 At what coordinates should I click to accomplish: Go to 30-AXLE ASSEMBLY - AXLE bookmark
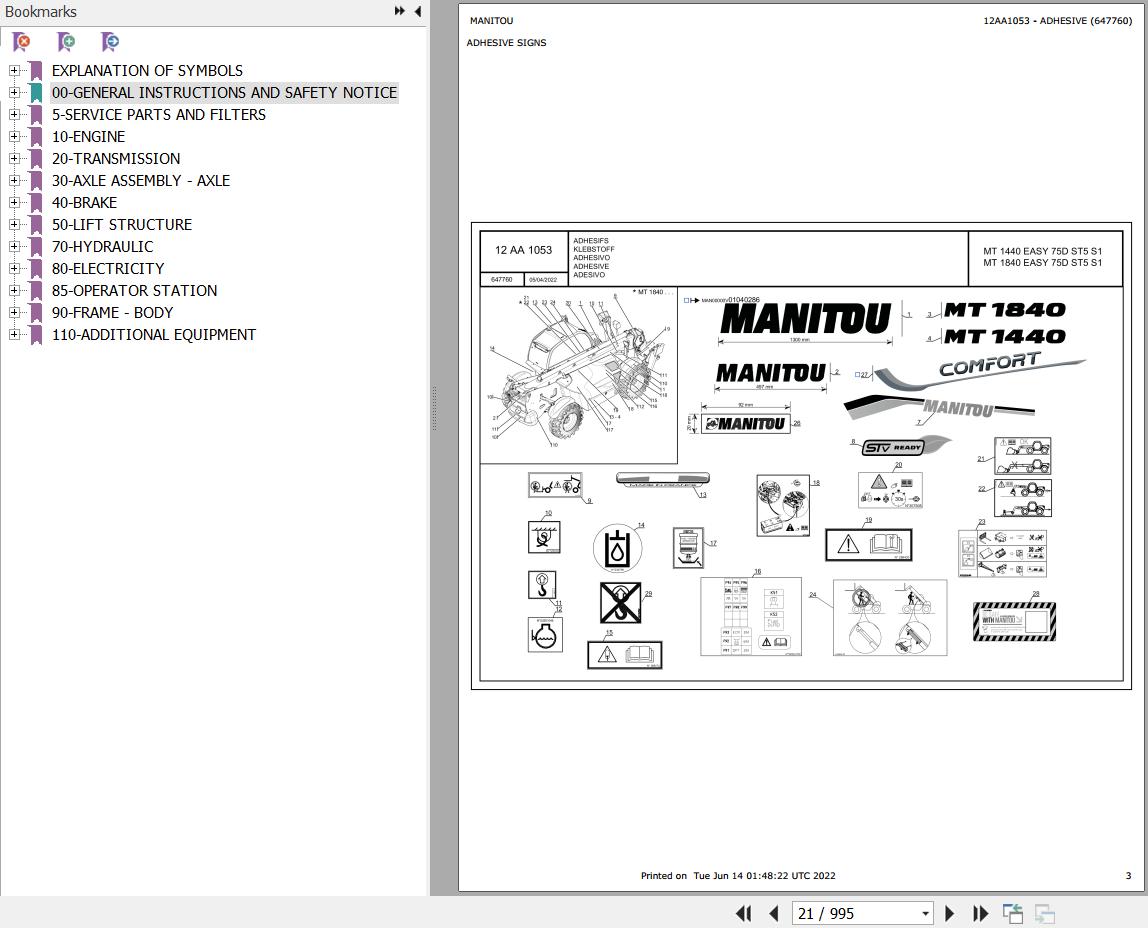[x=141, y=181]
